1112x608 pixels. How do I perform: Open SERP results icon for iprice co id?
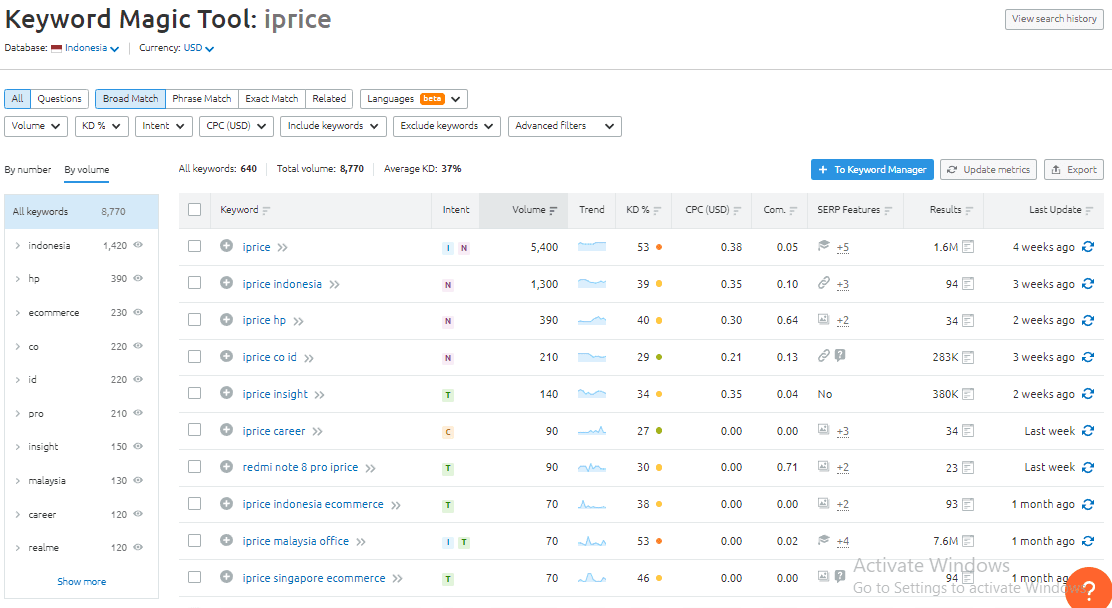[x=968, y=357]
